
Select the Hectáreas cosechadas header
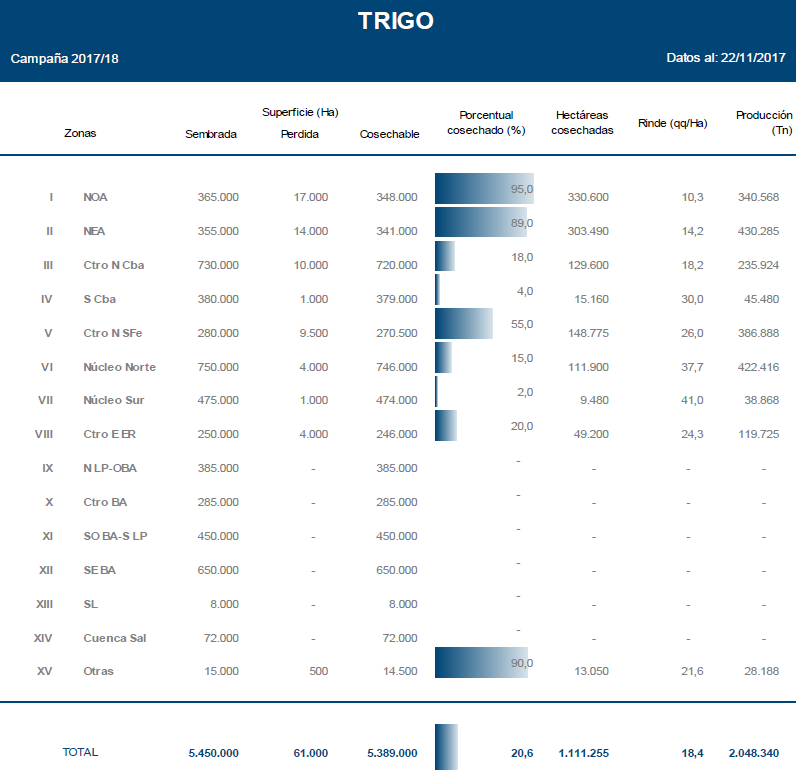point(582,123)
